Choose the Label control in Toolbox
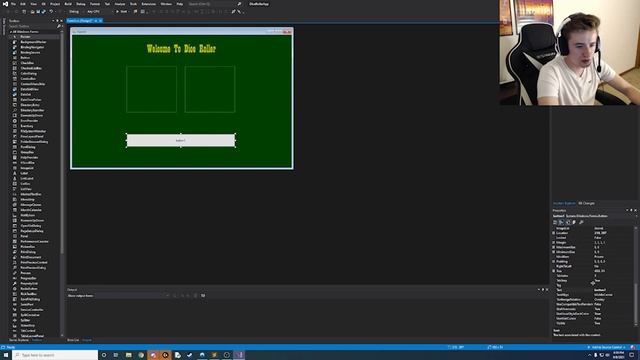Image resolution: width=640 pixels, height=360 pixels. point(24,173)
